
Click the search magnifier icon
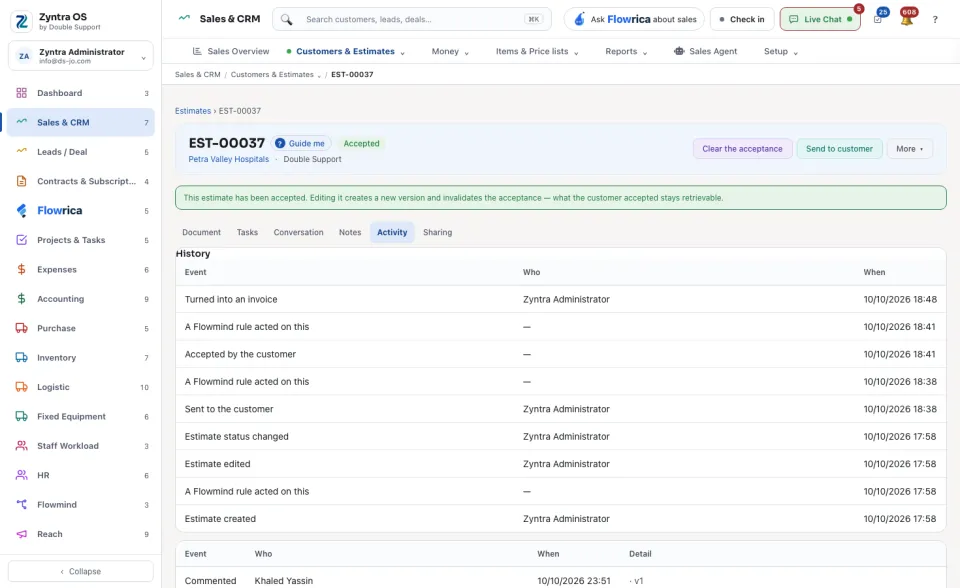point(286,20)
